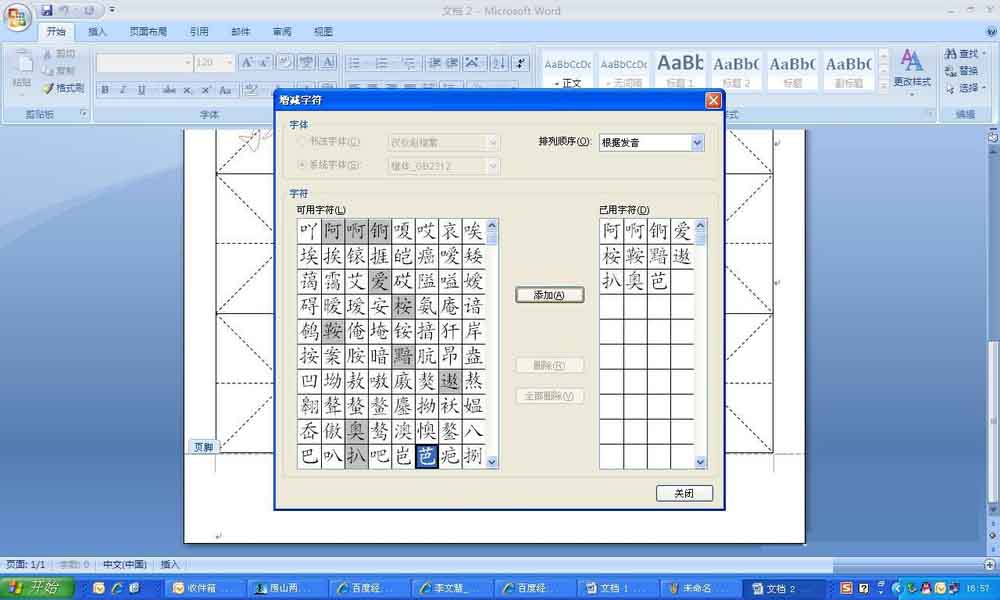Click the Office Button orb
The image size is (1000, 600).
[x=17, y=17]
